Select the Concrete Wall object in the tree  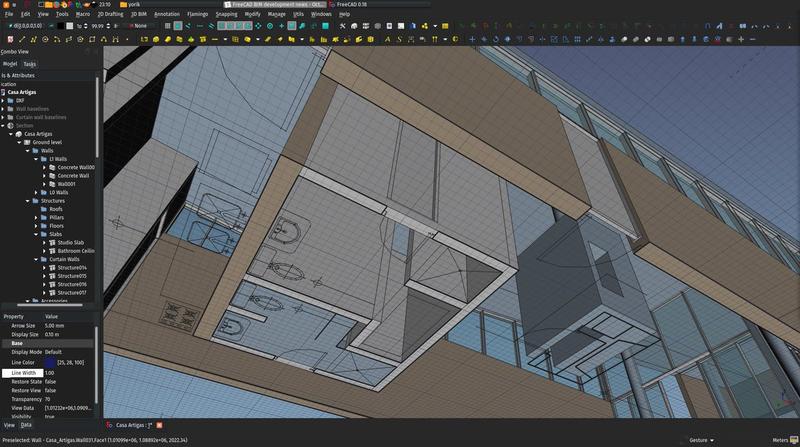(72, 176)
